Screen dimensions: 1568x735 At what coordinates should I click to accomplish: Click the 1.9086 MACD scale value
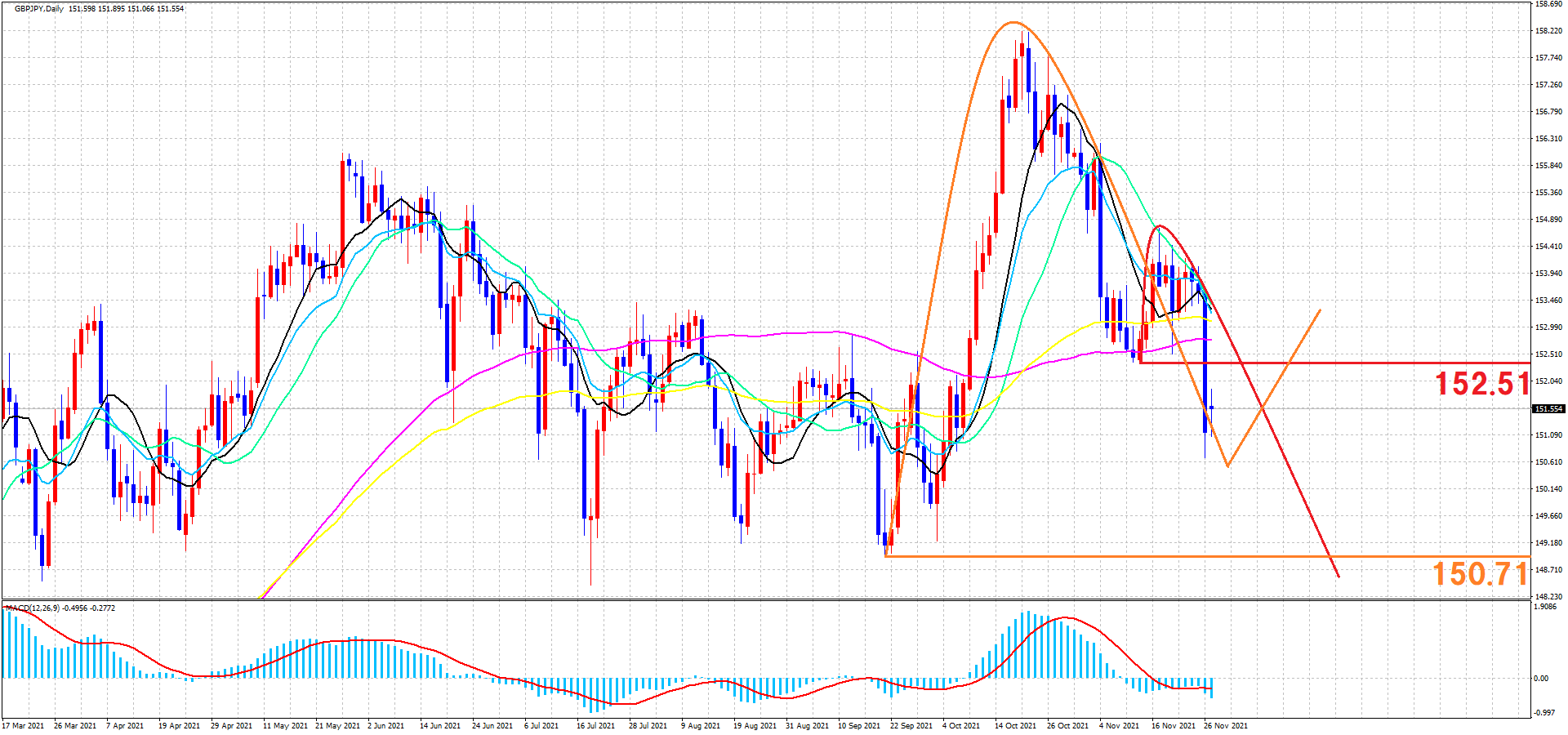pyautogui.click(x=1545, y=607)
